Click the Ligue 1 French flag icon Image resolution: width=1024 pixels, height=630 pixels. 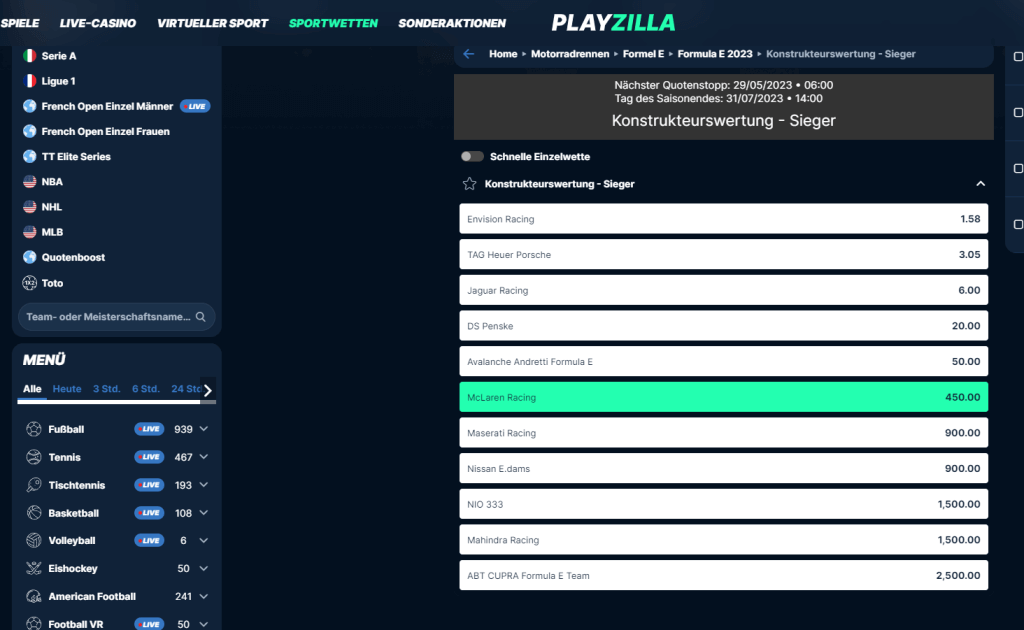pos(29,81)
